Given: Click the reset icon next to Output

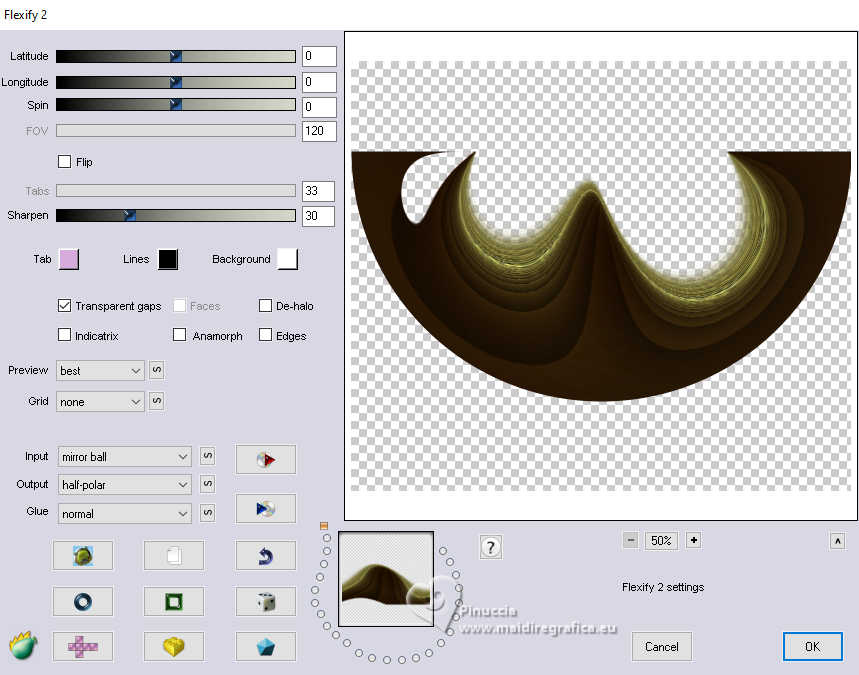Looking at the screenshot, I should coord(208,484).
